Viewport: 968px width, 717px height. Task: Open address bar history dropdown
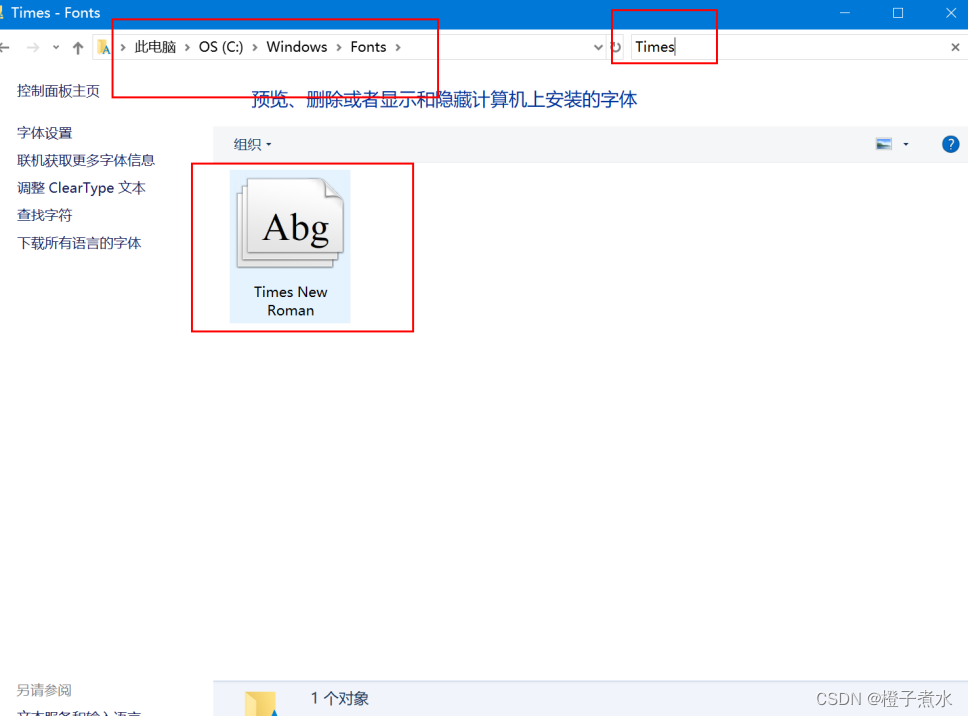(x=598, y=47)
